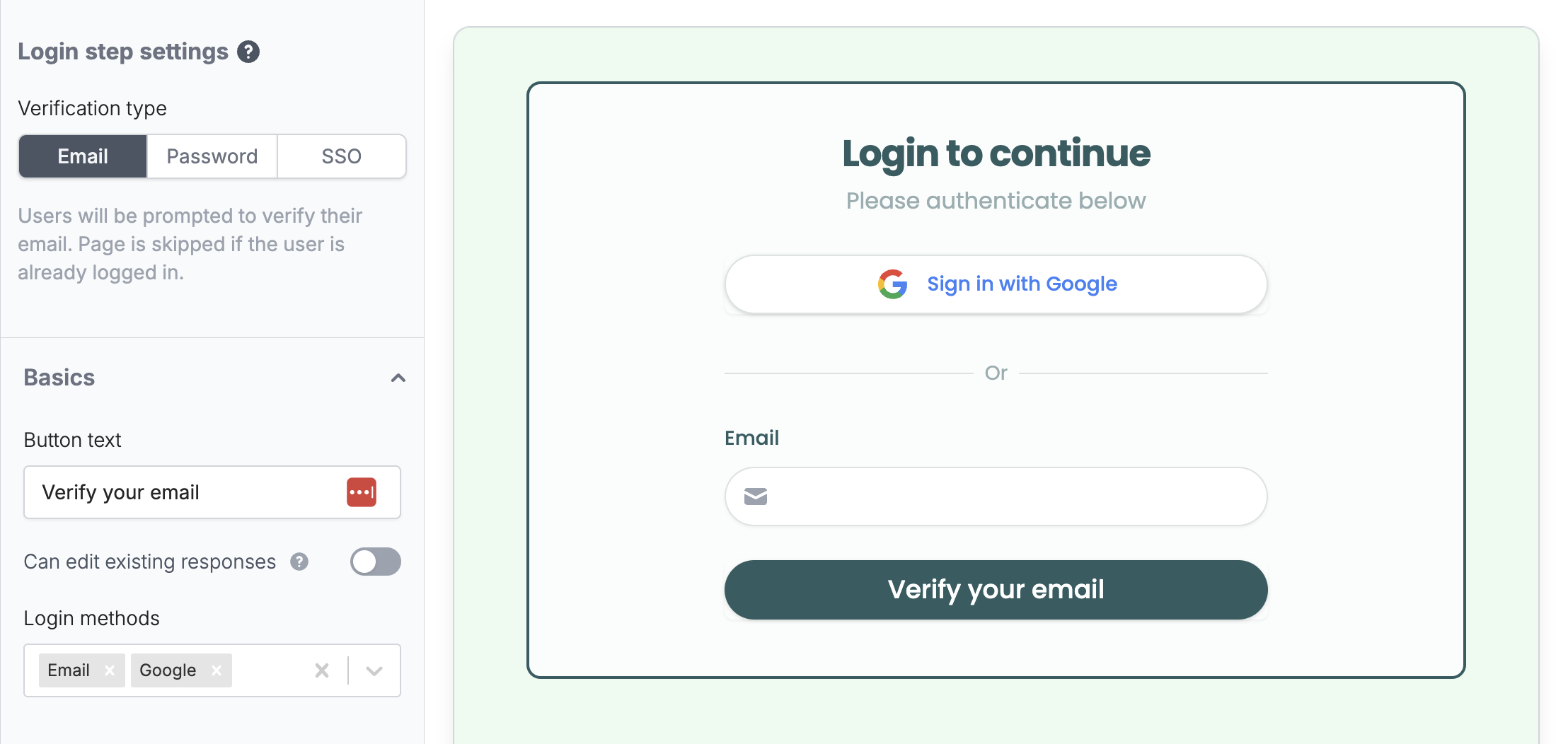Click the Verify your email button
This screenshot has width=1568, height=744.
pyautogui.click(x=996, y=590)
